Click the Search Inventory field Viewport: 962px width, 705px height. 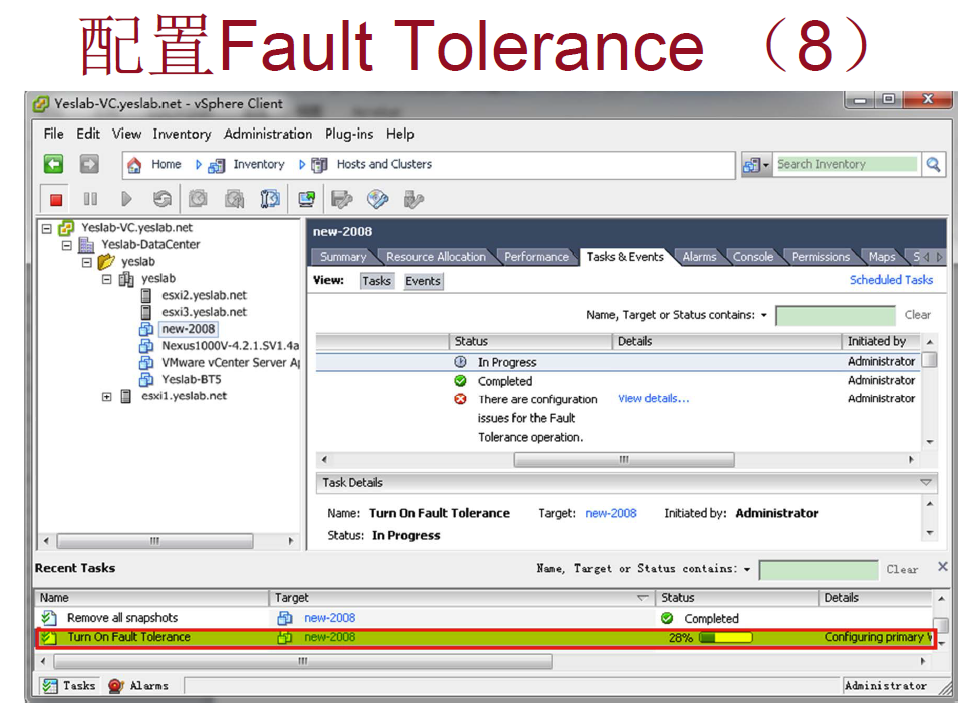click(x=846, y=164)
